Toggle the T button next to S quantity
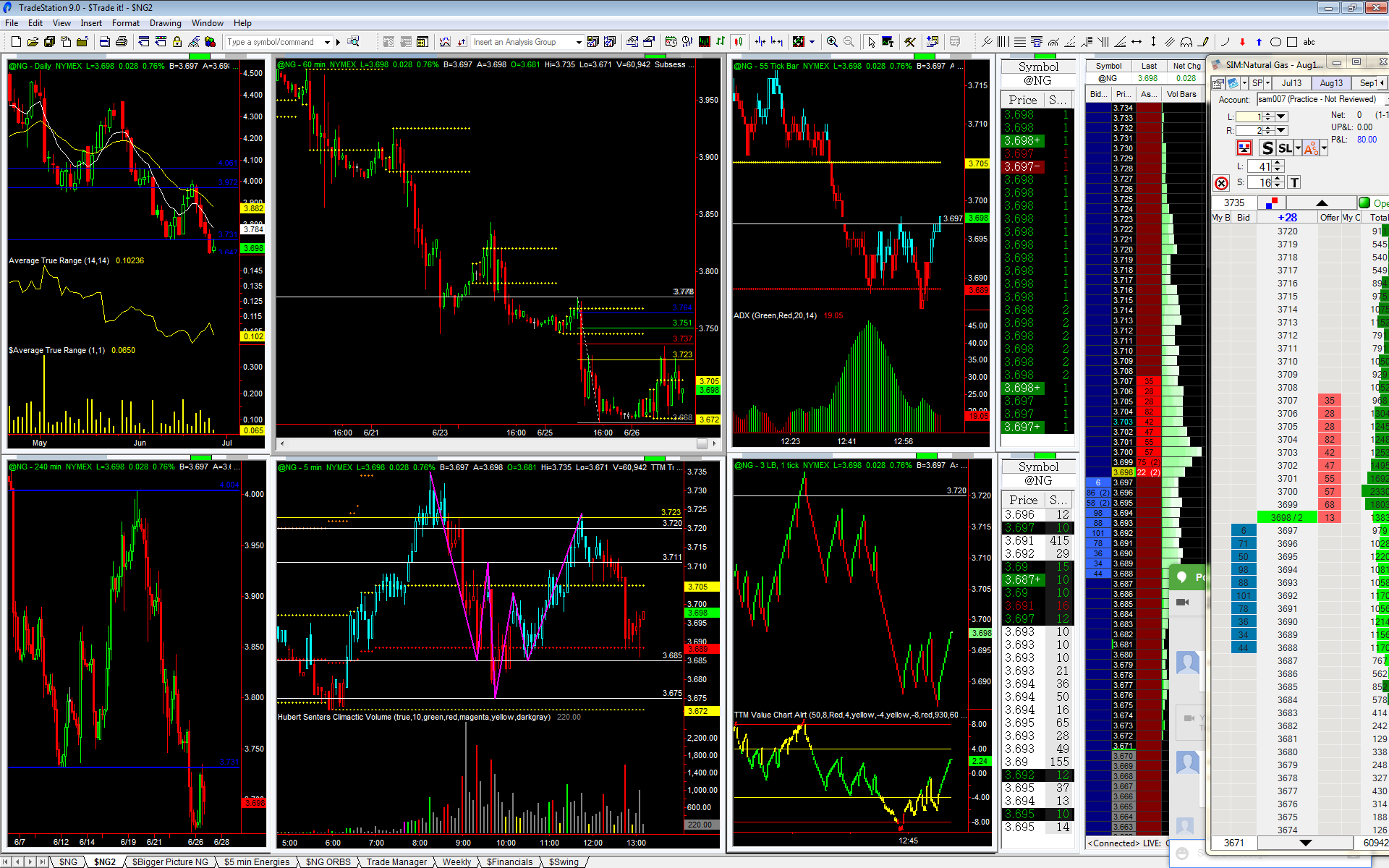Image resolution: width=1389 pixels, height=868 pixels. (x=1294, y=182)
